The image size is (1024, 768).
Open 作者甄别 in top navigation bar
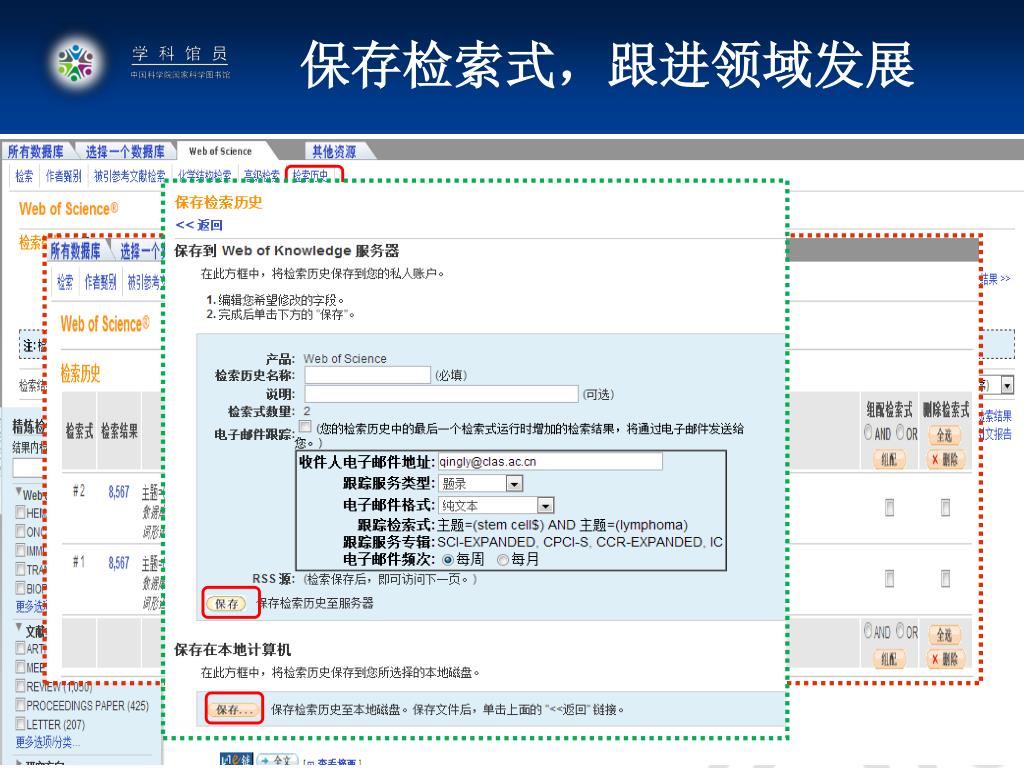(x=63, y=176)
